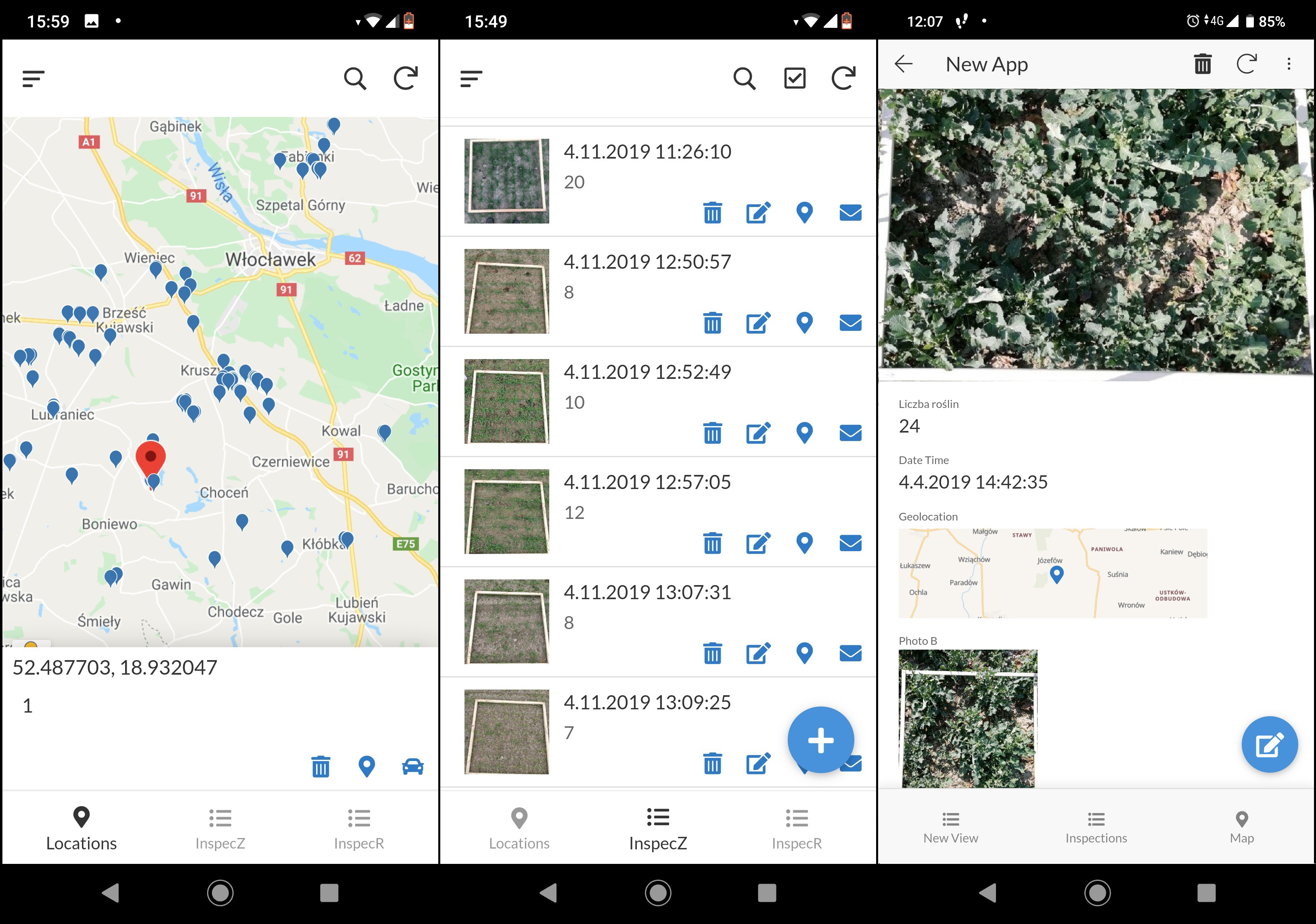
Task: Go back with the arrow beside New App
Action: pyautogui.click(x=903, y=64)
